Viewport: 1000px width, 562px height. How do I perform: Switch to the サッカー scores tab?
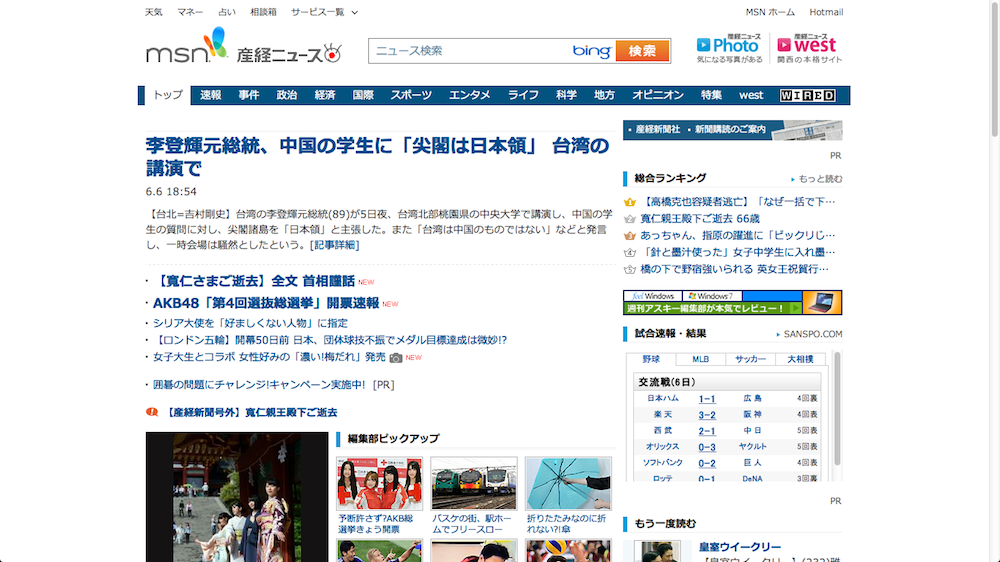click(750, 359)
